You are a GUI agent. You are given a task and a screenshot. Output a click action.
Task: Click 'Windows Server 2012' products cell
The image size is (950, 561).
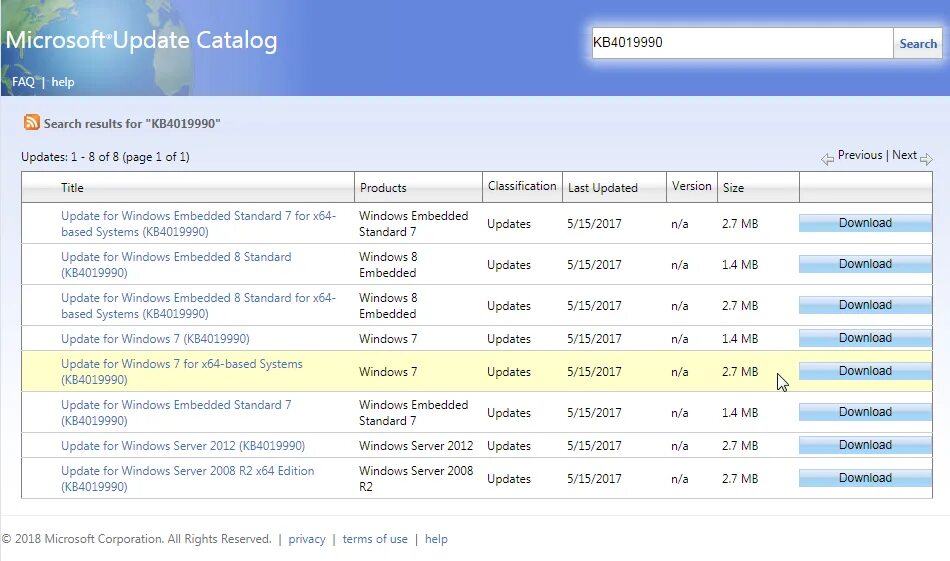pyautogui.click(x=416, y=446)
